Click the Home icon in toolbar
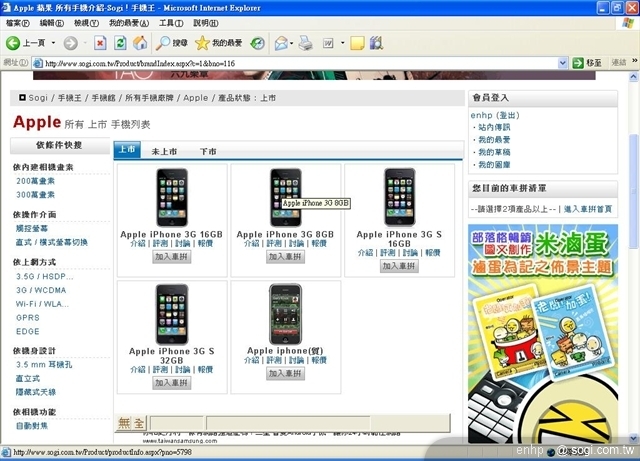 [140, 43]
